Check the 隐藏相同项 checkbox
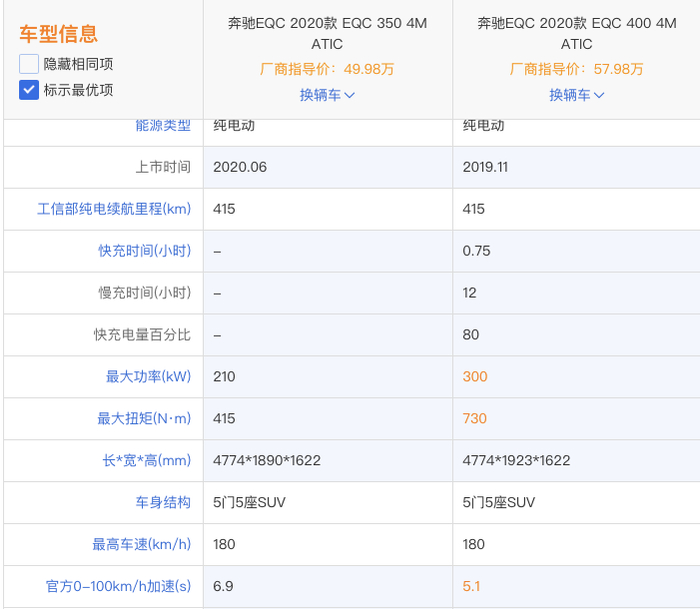This screenshot has width=700, height=609. (x=29, y=64)
